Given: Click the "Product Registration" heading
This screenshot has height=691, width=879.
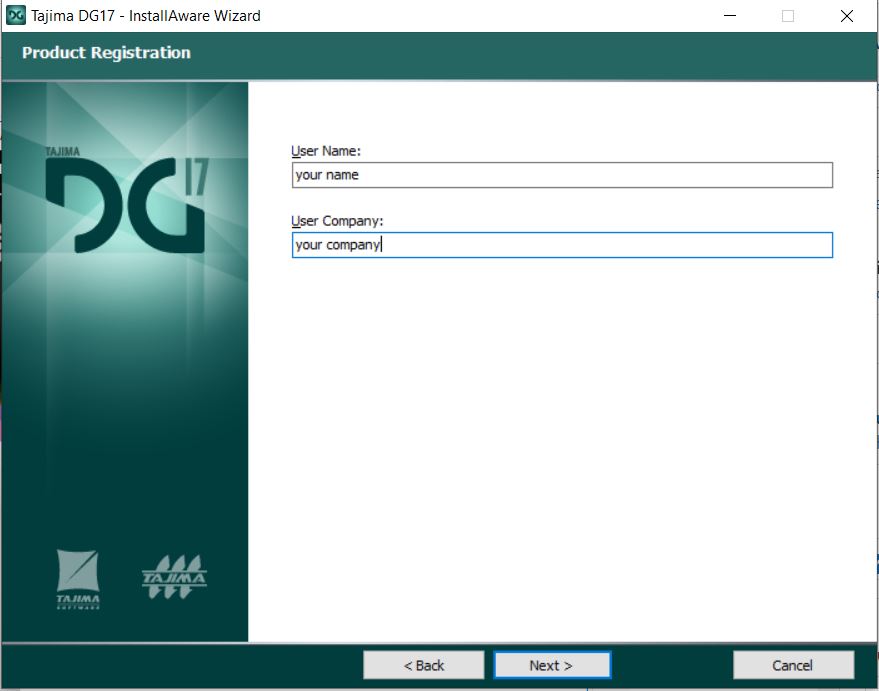Looking at the screenshot, I should click(x=106, y=53).
